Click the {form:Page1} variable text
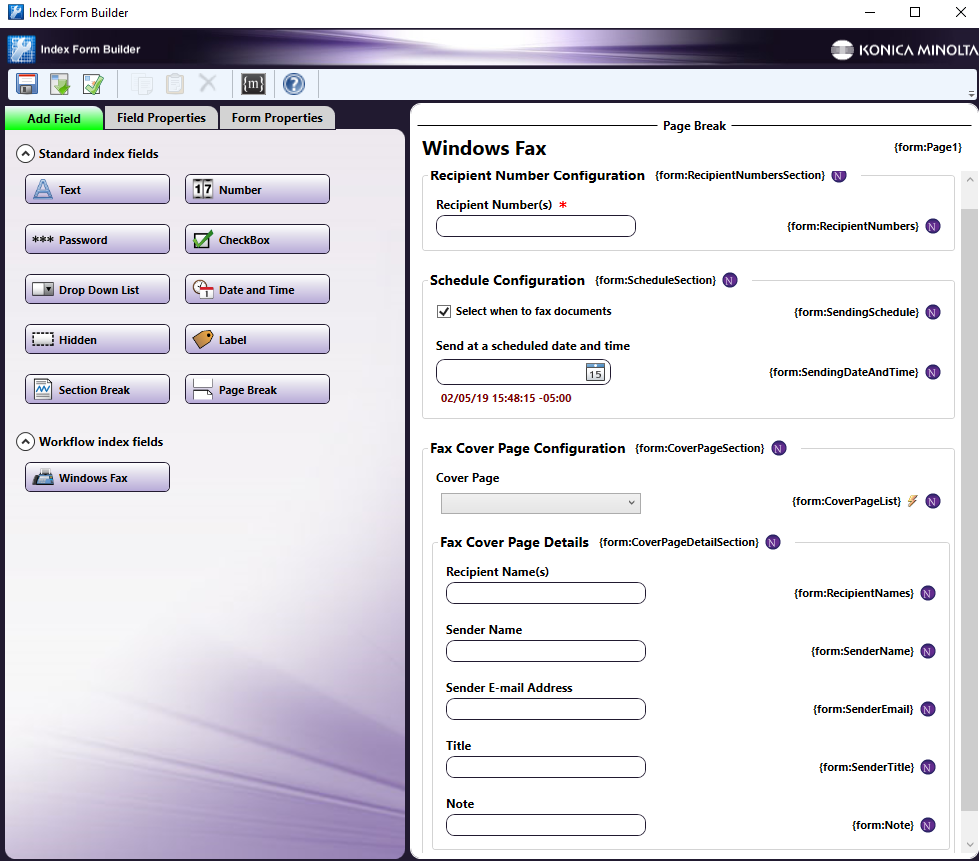The height and width of the screenshot is (861, 979). coord(928,147)
